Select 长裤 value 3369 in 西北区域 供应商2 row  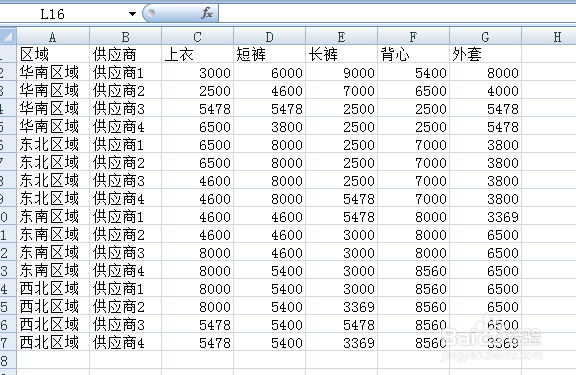[341, 306]
